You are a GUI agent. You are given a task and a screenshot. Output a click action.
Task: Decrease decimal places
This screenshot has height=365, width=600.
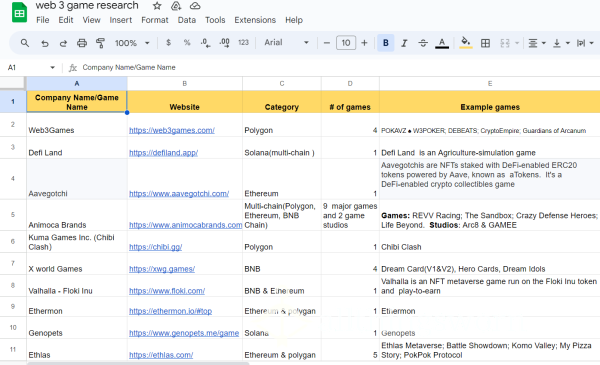(205, 43)
